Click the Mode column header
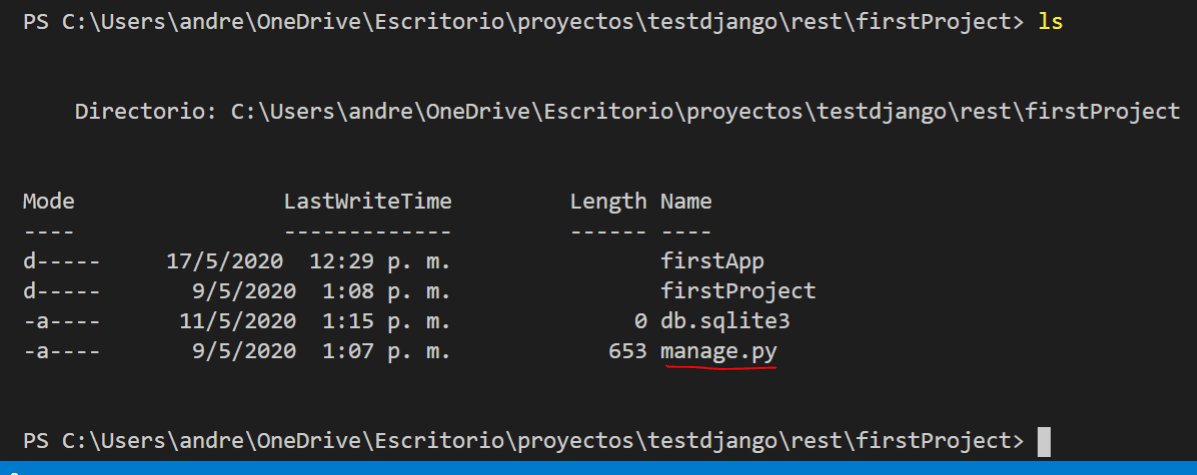The height and width of the screenshot is (475, 1197). tap(49, 202)
